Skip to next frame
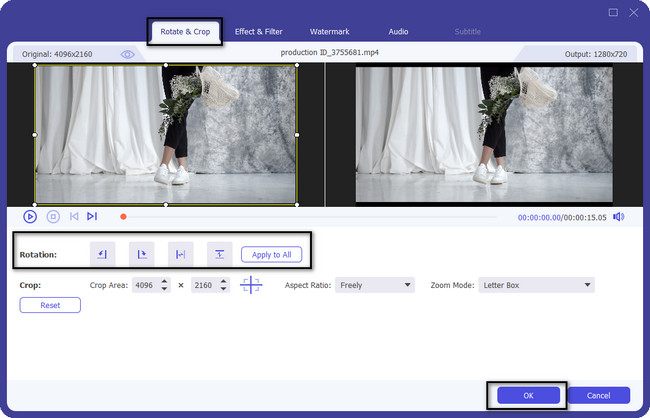The width and height of the screenshot is (650, 418). point(92,216)
